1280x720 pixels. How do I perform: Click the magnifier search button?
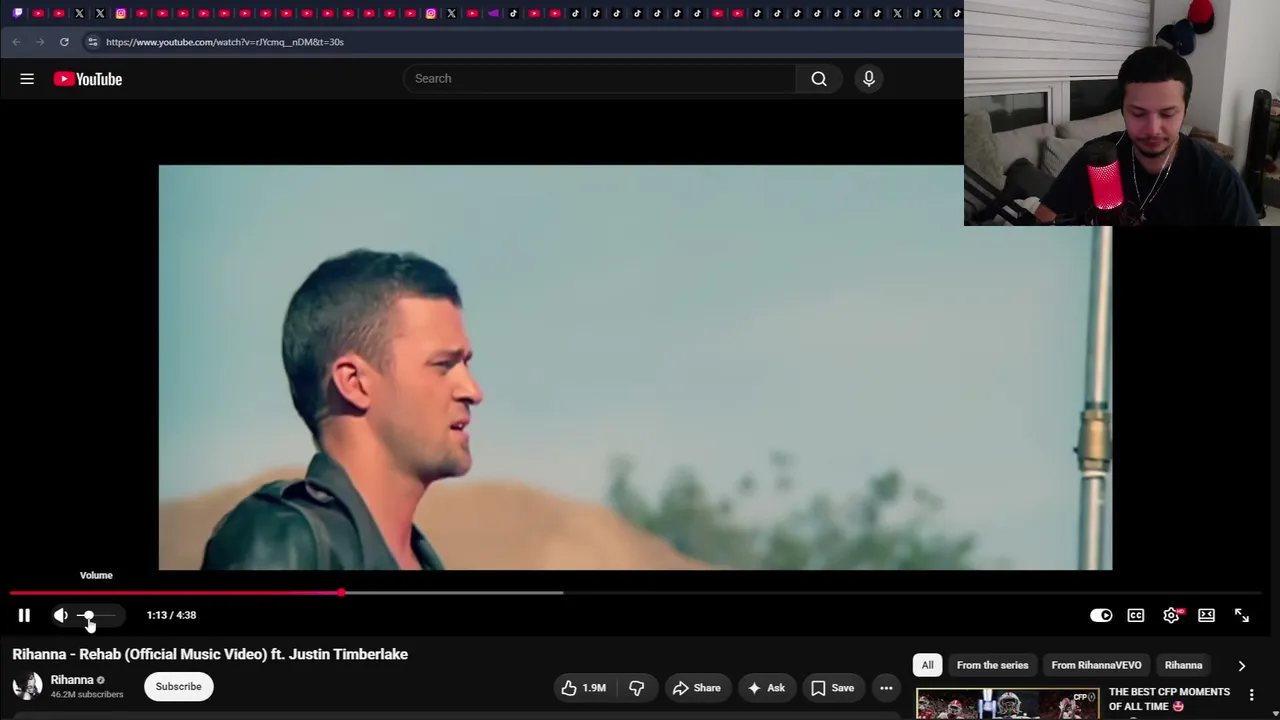pyautogui.click(x=819, y=79)
